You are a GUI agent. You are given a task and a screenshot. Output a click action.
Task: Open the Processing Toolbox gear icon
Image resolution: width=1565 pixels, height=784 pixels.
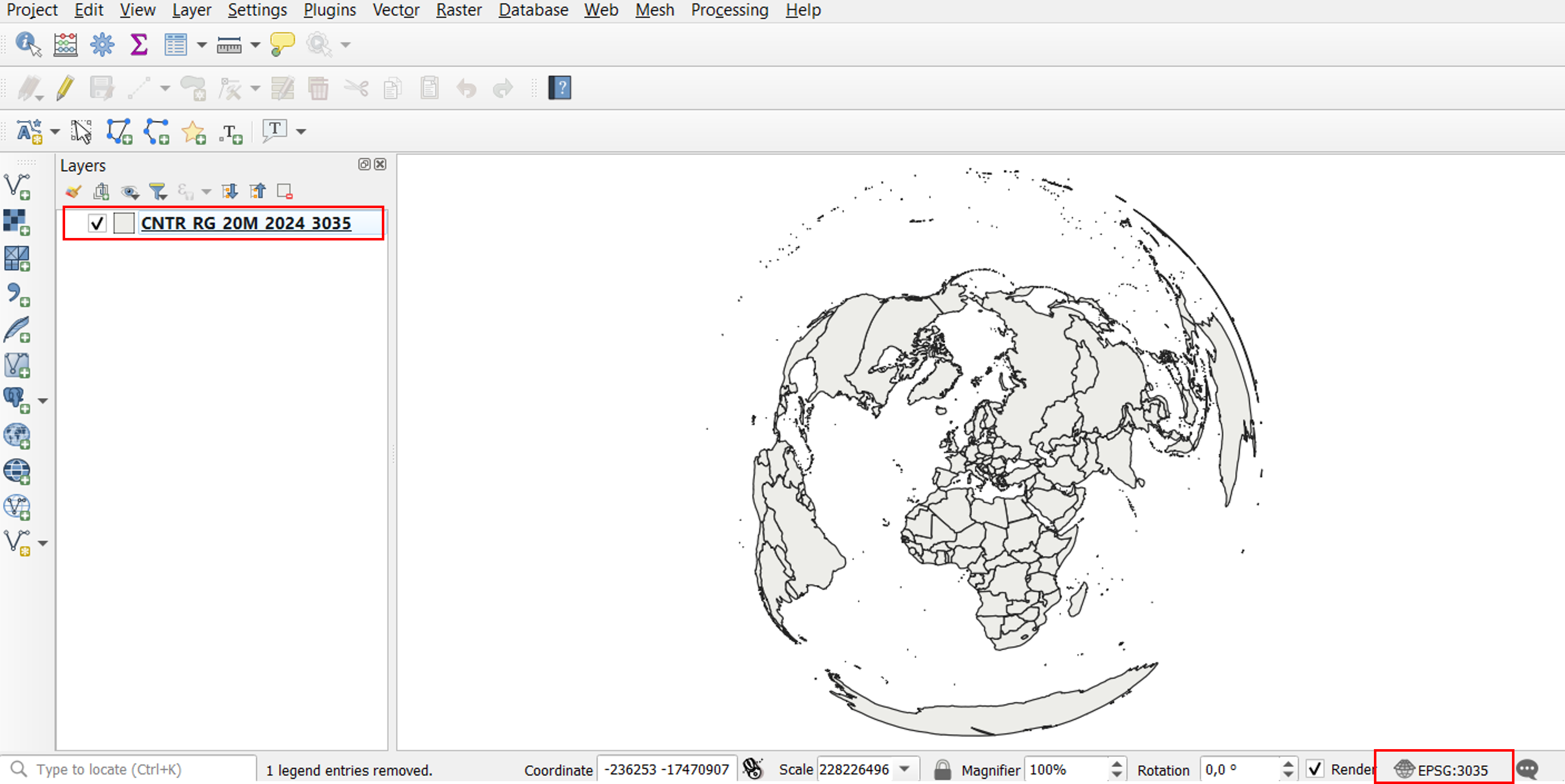[x=102, y=44]
